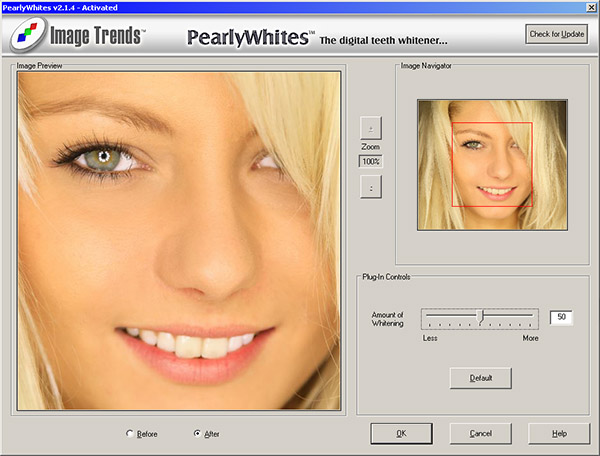Click the Image Trends logo icon
Viewport: 600px width, 456px height.
(29, 35)
